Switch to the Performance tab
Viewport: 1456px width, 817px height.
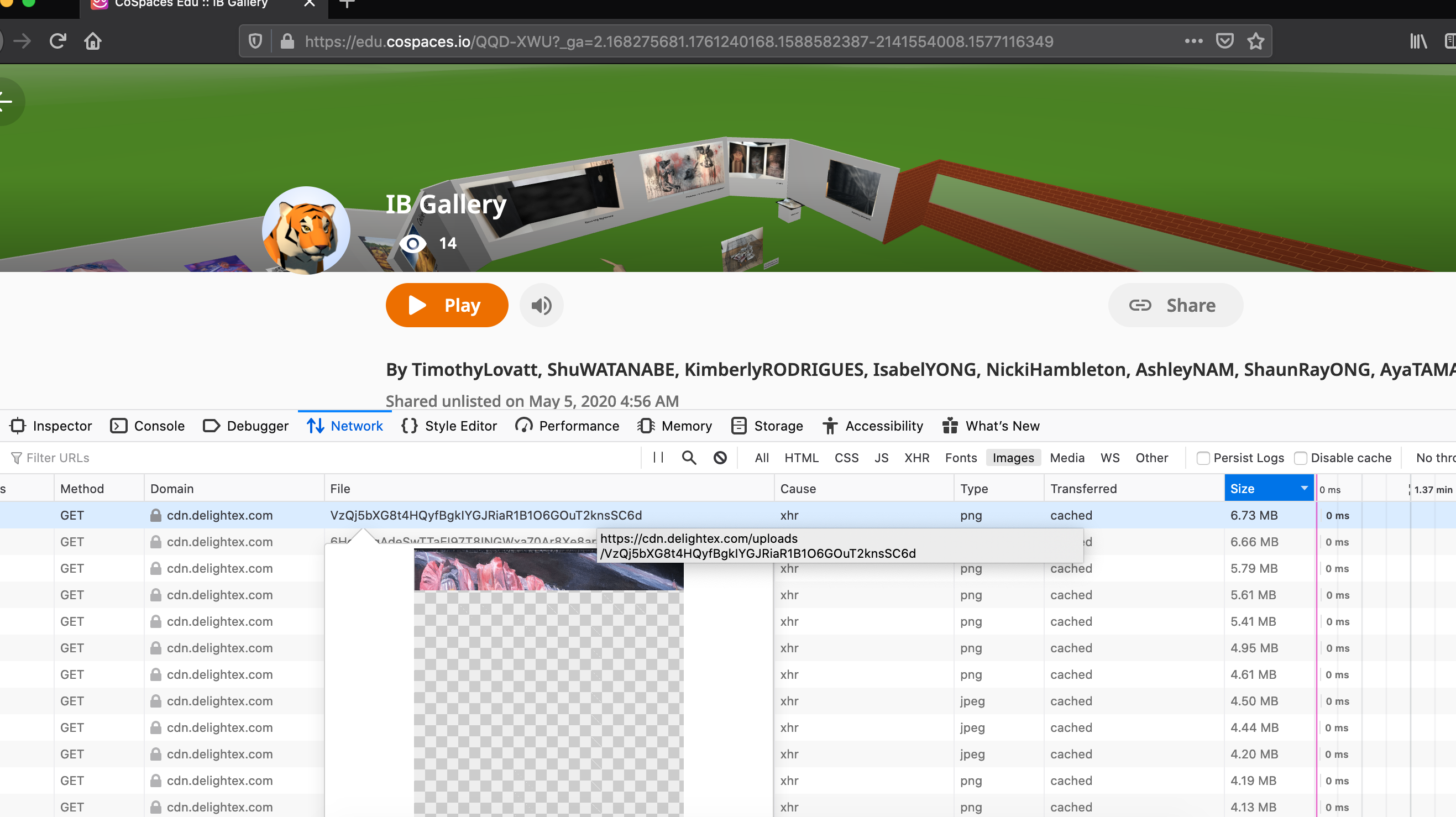pos(567,426)
